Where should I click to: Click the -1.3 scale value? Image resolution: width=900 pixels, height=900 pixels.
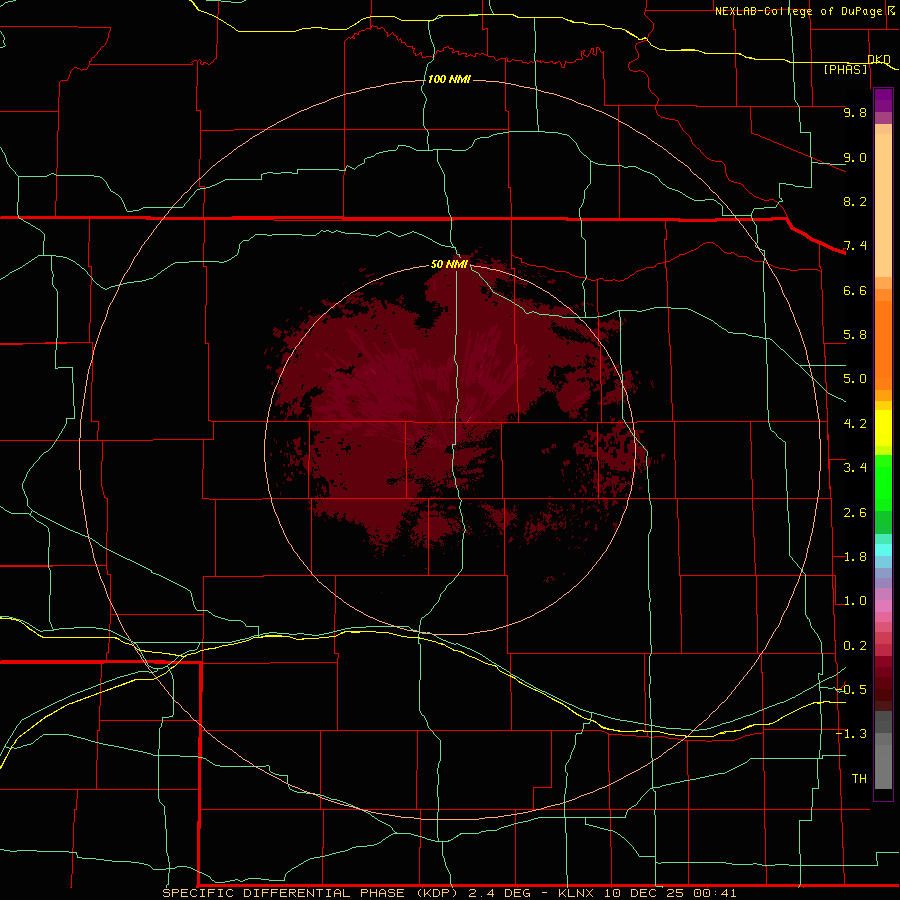click(851, 734)
